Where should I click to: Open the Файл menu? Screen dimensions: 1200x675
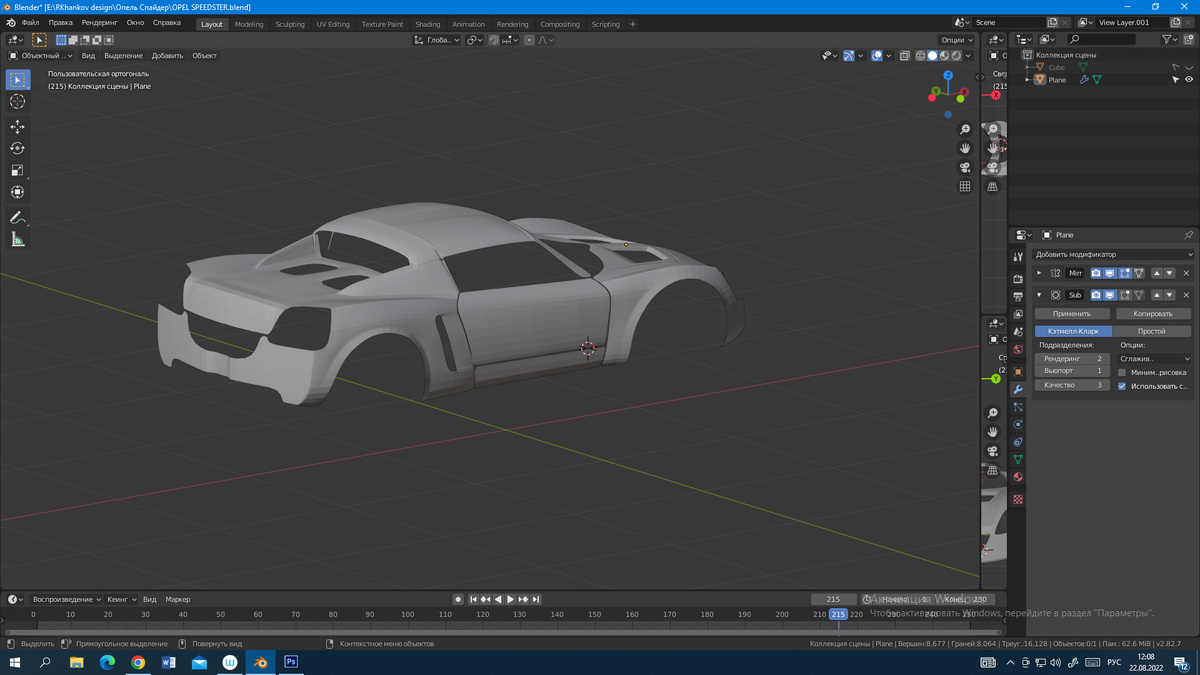(30, 23)
